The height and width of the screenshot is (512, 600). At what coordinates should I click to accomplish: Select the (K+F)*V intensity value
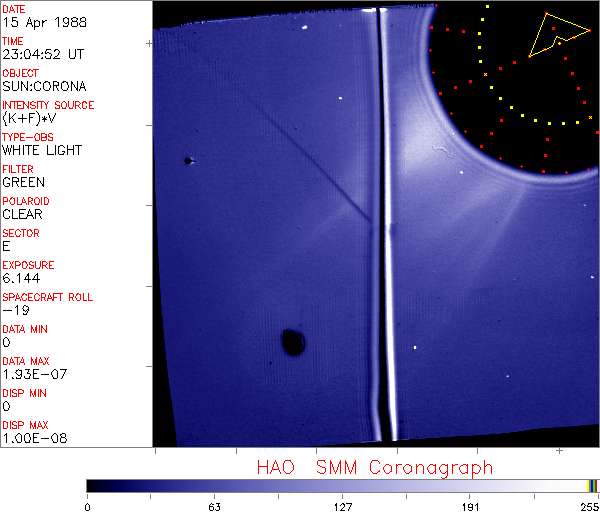click(29, 118)
